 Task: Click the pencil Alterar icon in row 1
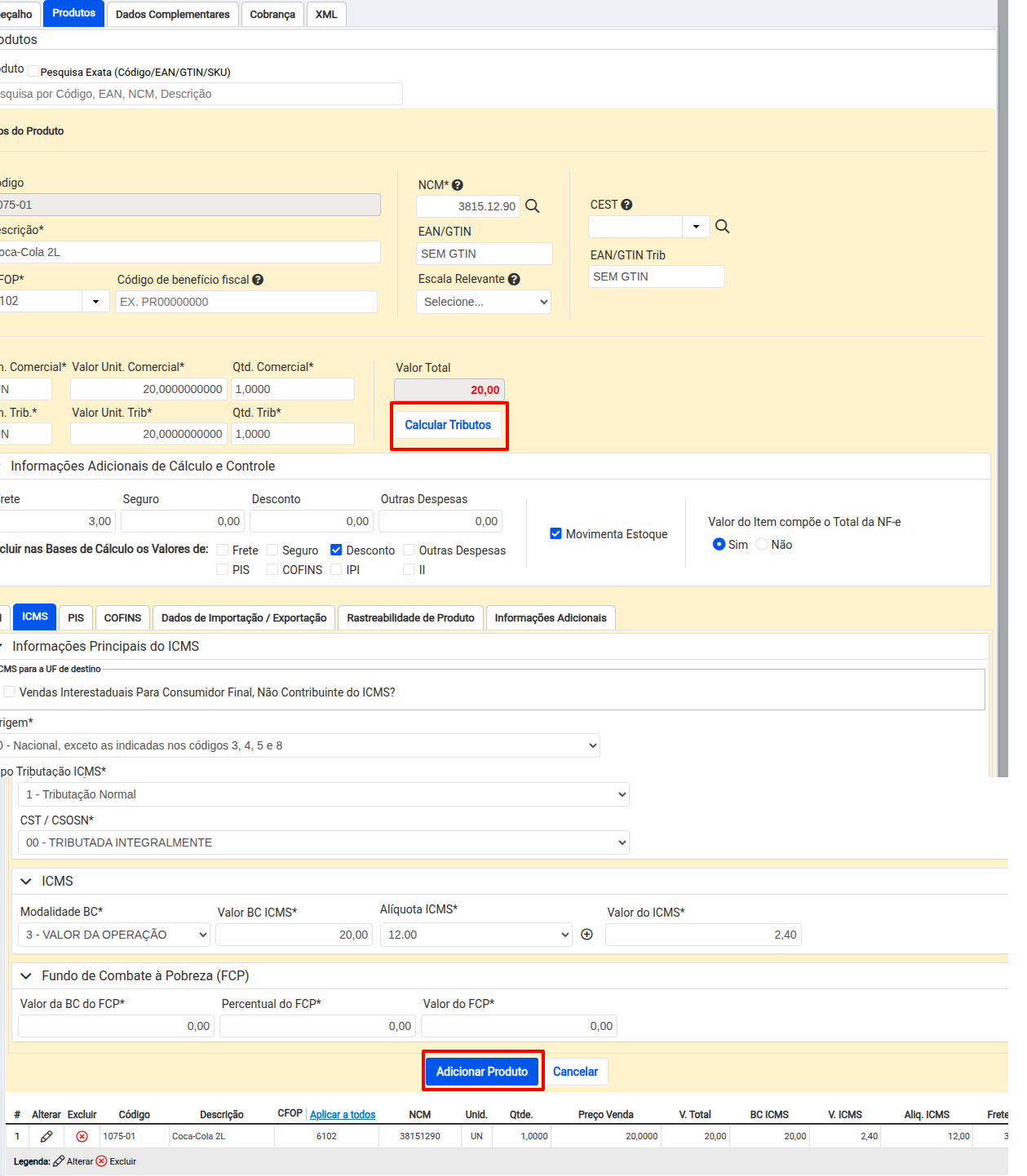(46, 1136)
